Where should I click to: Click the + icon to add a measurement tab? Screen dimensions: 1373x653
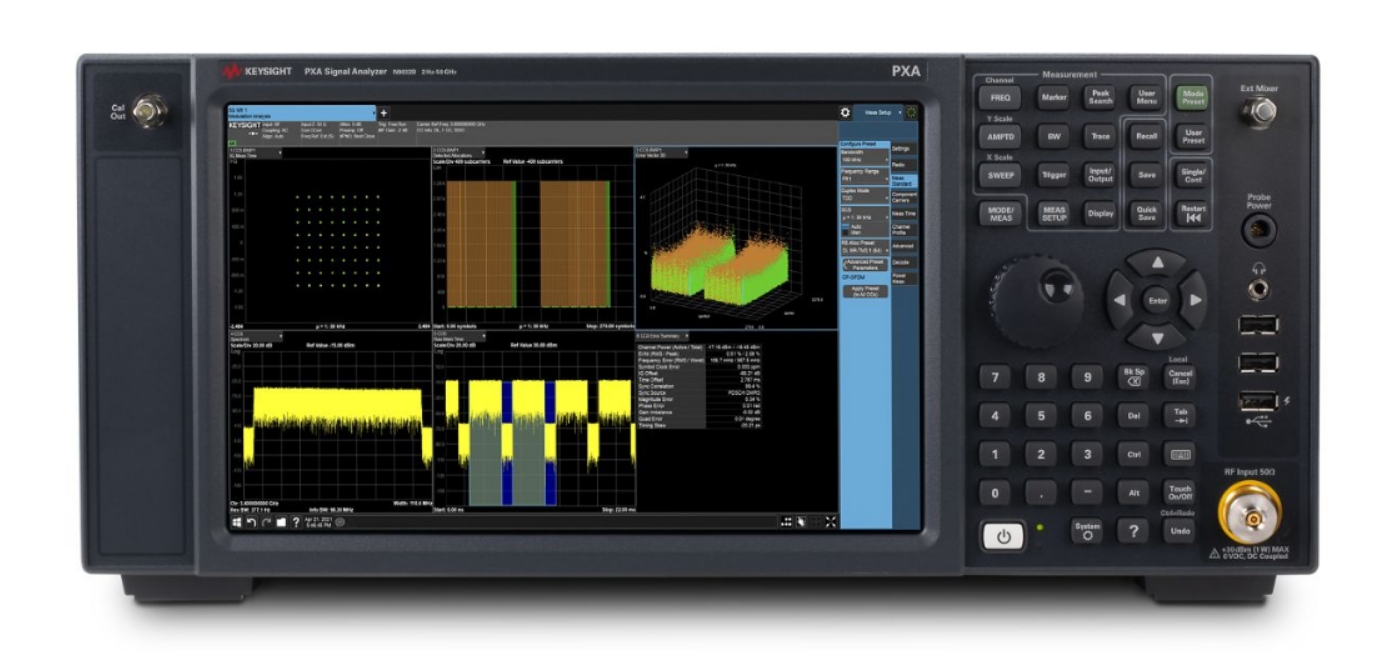[383, 112]
